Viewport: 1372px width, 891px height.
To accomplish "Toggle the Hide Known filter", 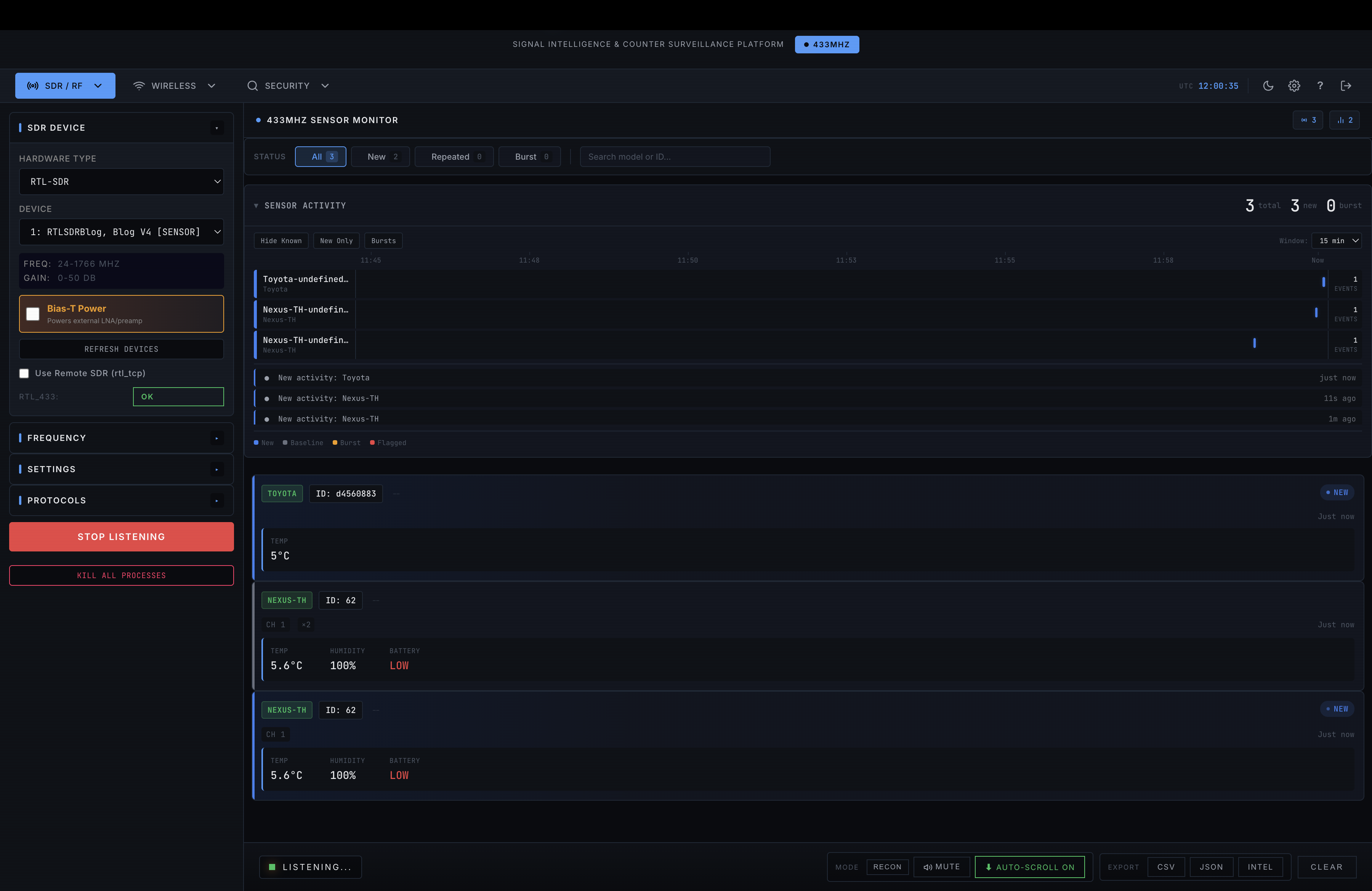I will [281, 241].
